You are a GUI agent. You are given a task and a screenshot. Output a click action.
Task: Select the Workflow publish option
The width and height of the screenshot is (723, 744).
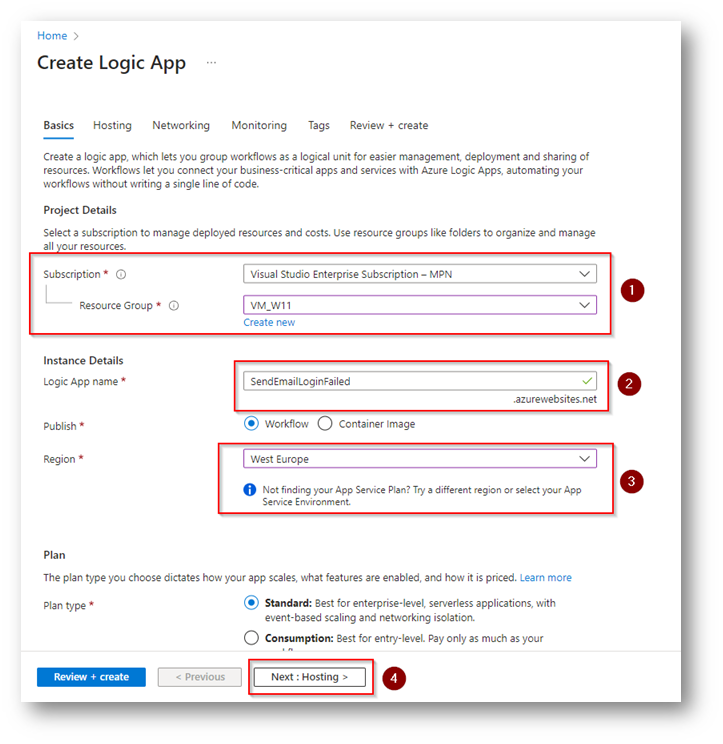[251, 424]
